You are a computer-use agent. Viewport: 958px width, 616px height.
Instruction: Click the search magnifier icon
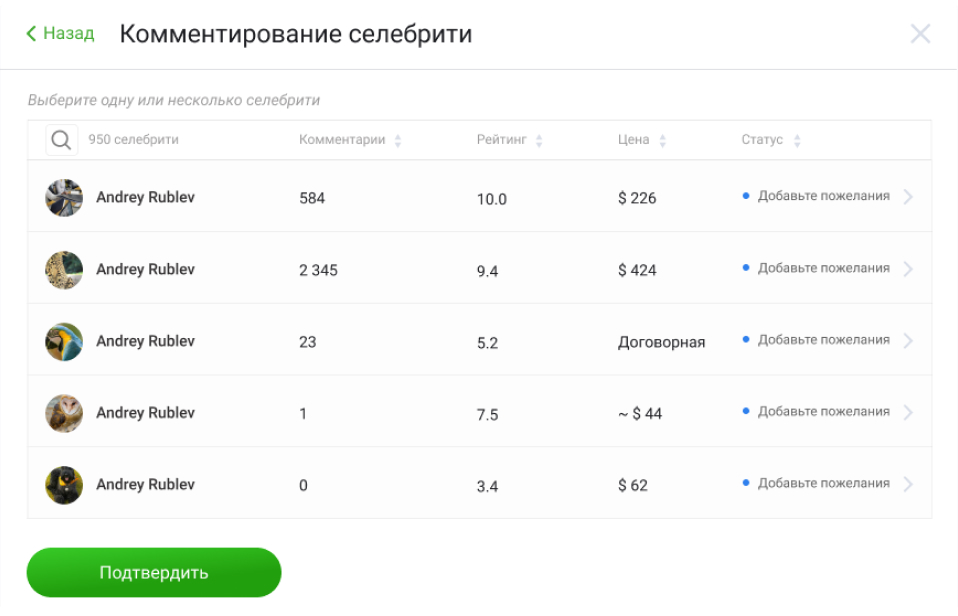(x=61, y=140)
